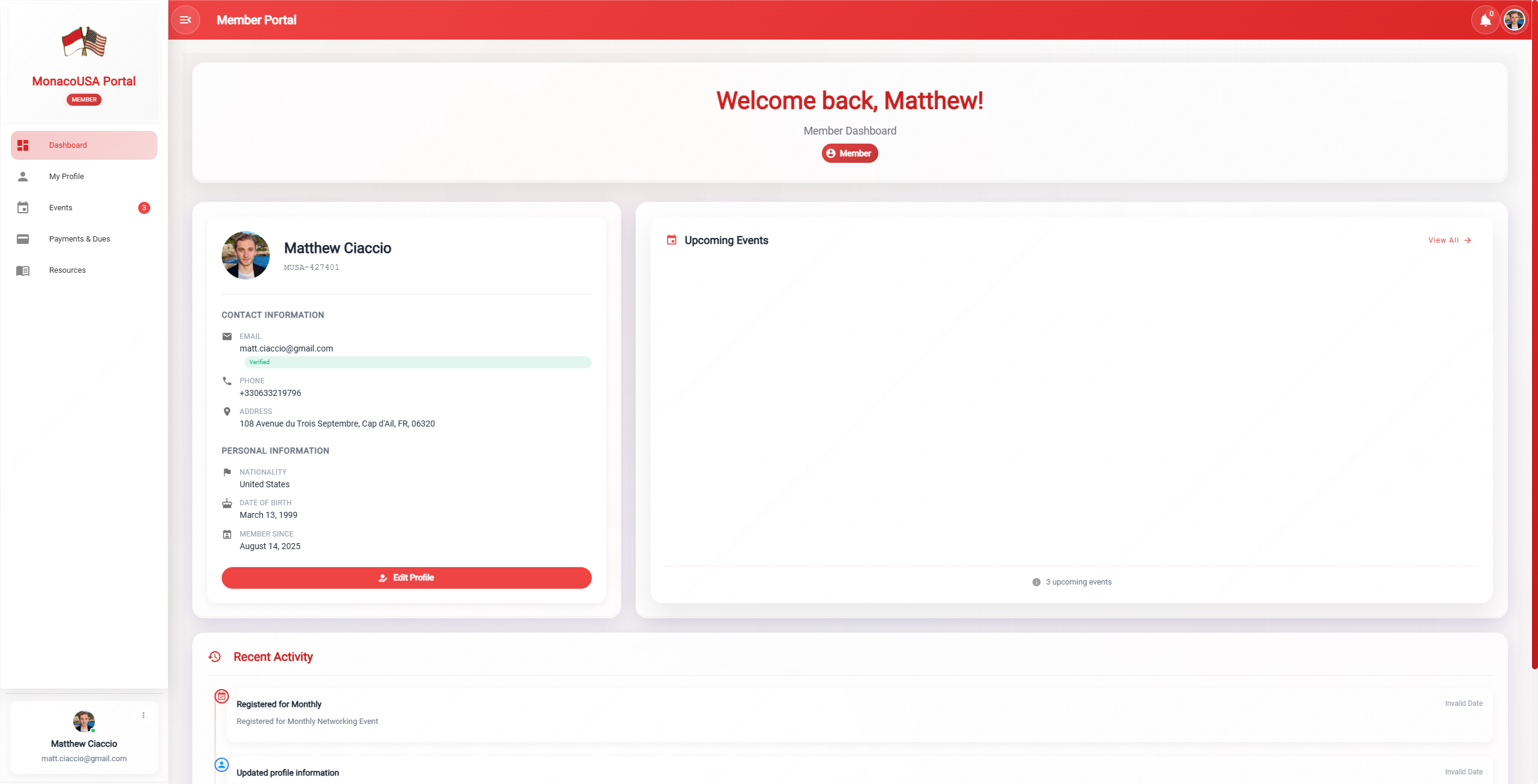Viewport: 1538px width, 784px height.
Task: Click the Resources book icon
Action: [x=23, y=270]
